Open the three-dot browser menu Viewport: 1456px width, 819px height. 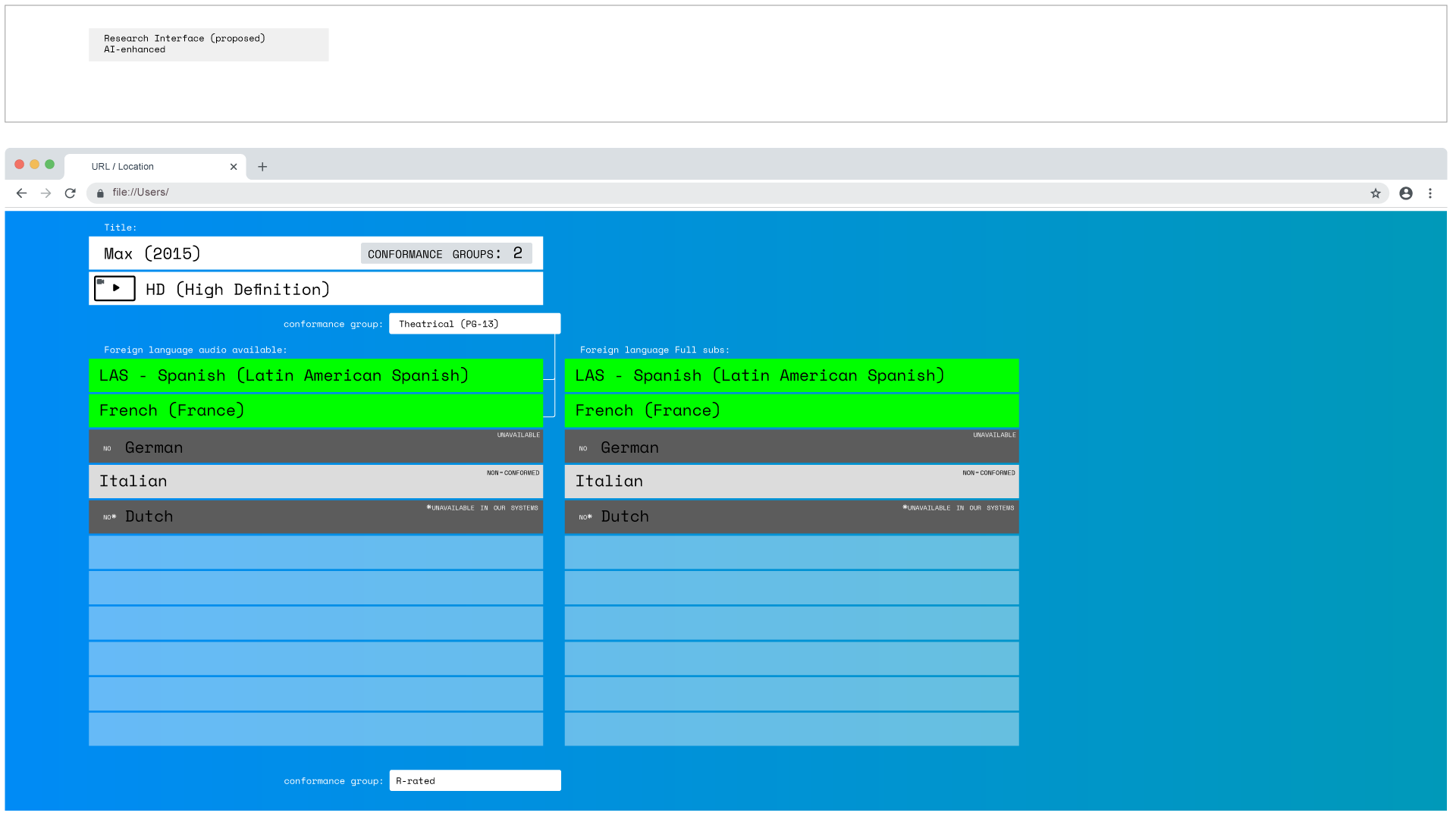(1429, 193)
